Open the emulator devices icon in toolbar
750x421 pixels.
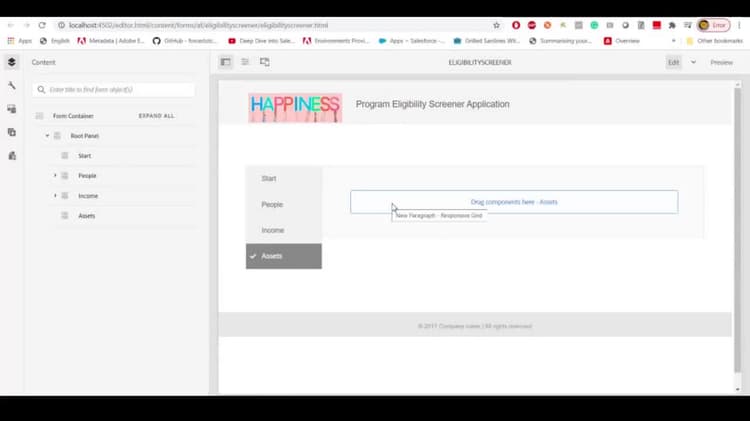(265, 62)
